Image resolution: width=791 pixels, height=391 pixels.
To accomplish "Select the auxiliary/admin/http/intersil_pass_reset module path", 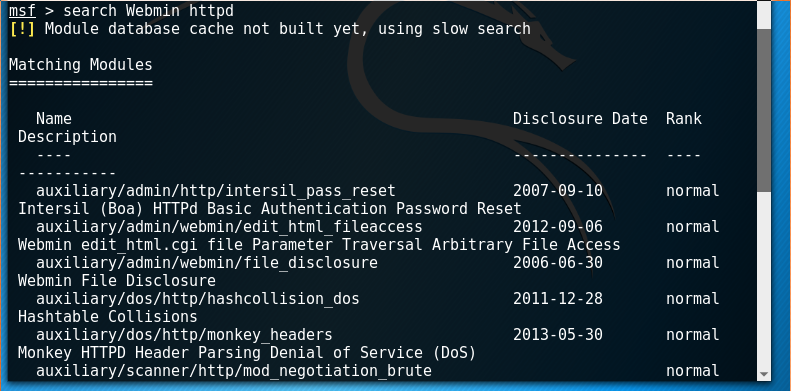I will pos(215,191).
